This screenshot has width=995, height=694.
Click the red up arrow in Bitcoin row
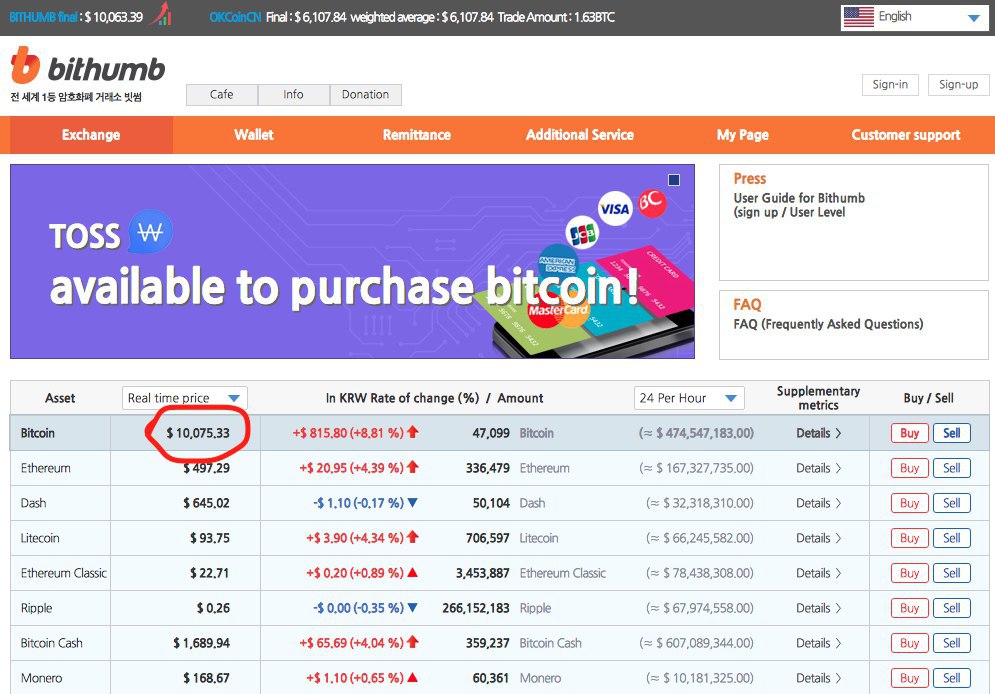(412, 432)
